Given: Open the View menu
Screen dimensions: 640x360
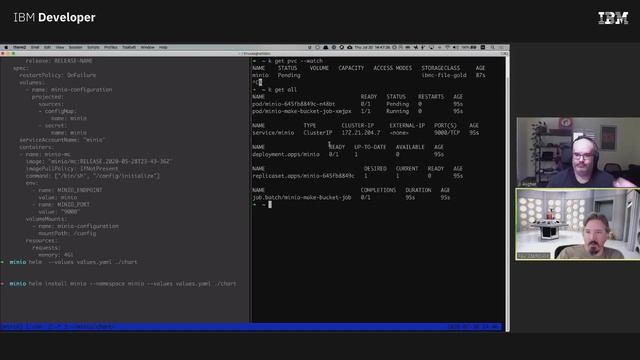Looking at the screenshot, I should (60, 47).
